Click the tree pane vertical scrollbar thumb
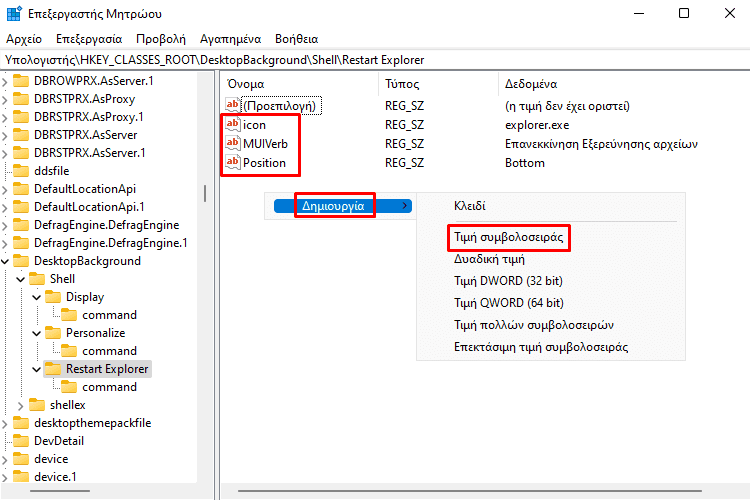 (205, 193)
